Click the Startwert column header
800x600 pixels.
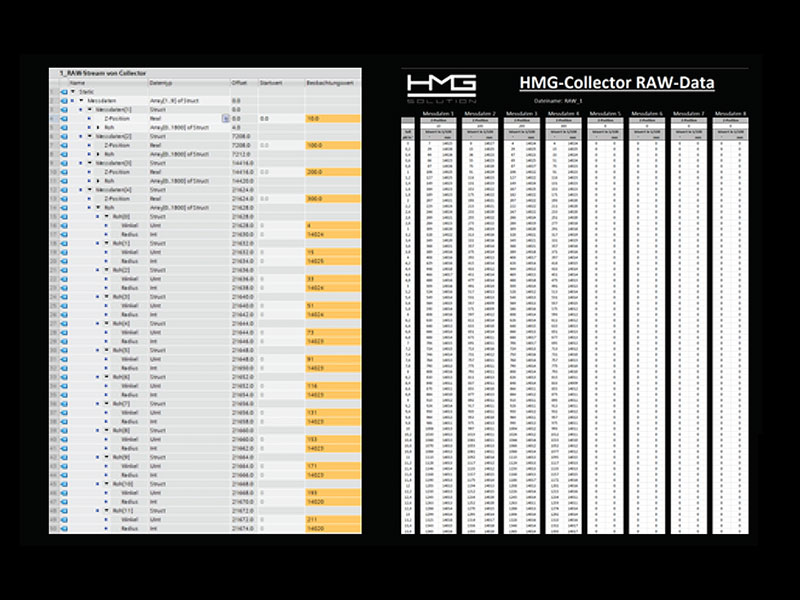[x=282, y=83]
